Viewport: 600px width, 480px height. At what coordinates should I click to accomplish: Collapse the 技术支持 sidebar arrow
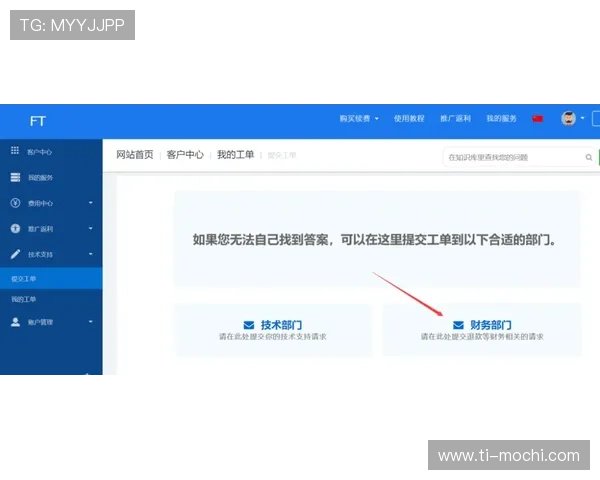click(91, 254)
